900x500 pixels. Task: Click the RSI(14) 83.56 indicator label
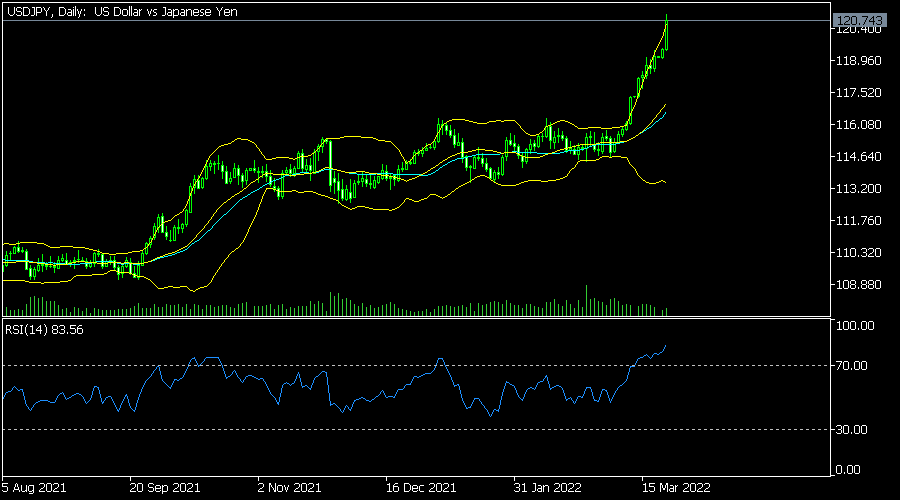[x=44, y=330]
